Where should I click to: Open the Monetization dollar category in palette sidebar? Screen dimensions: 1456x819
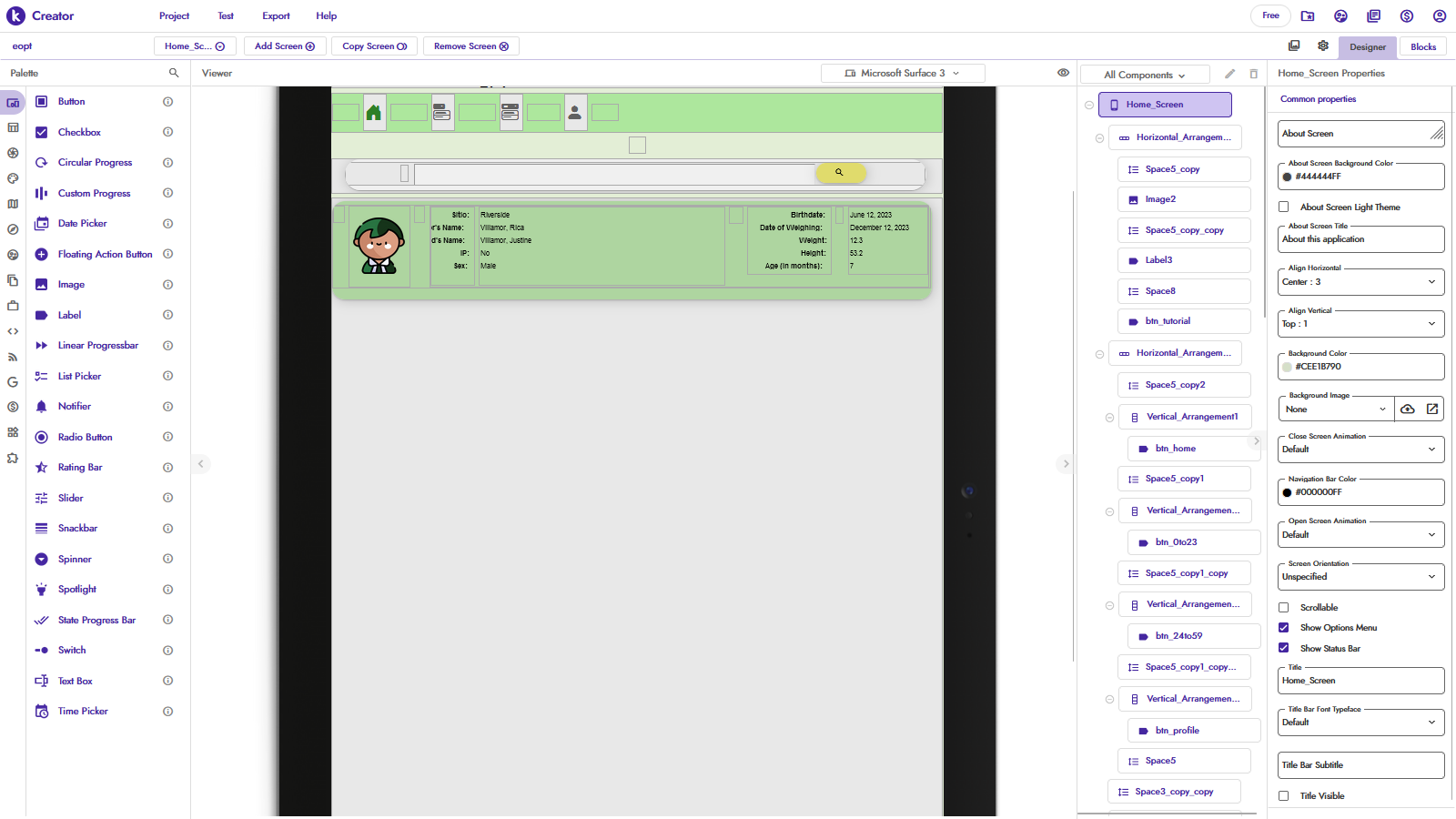(x=13, y=407)
